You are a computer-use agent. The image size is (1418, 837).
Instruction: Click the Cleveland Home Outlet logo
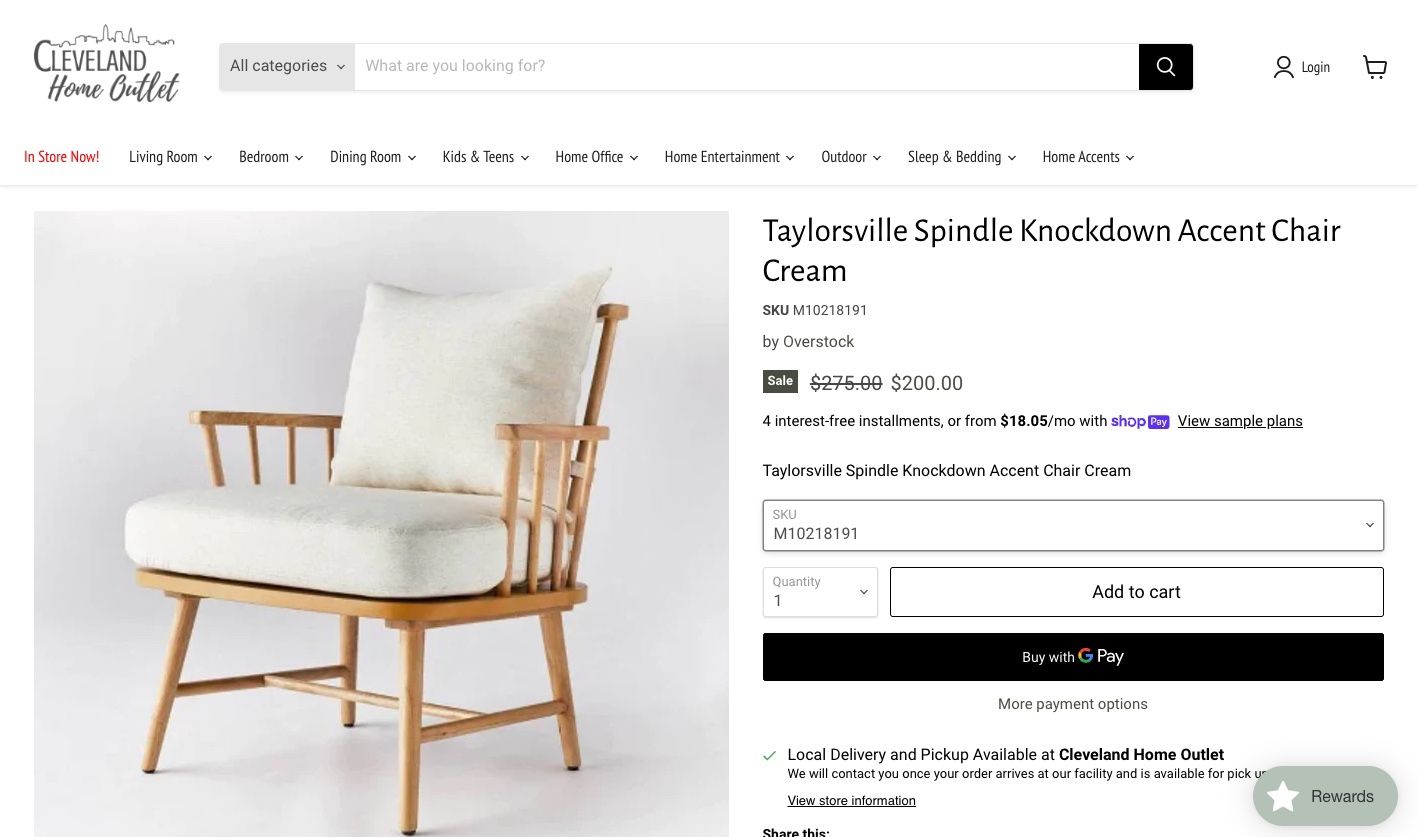click(107, 64)
